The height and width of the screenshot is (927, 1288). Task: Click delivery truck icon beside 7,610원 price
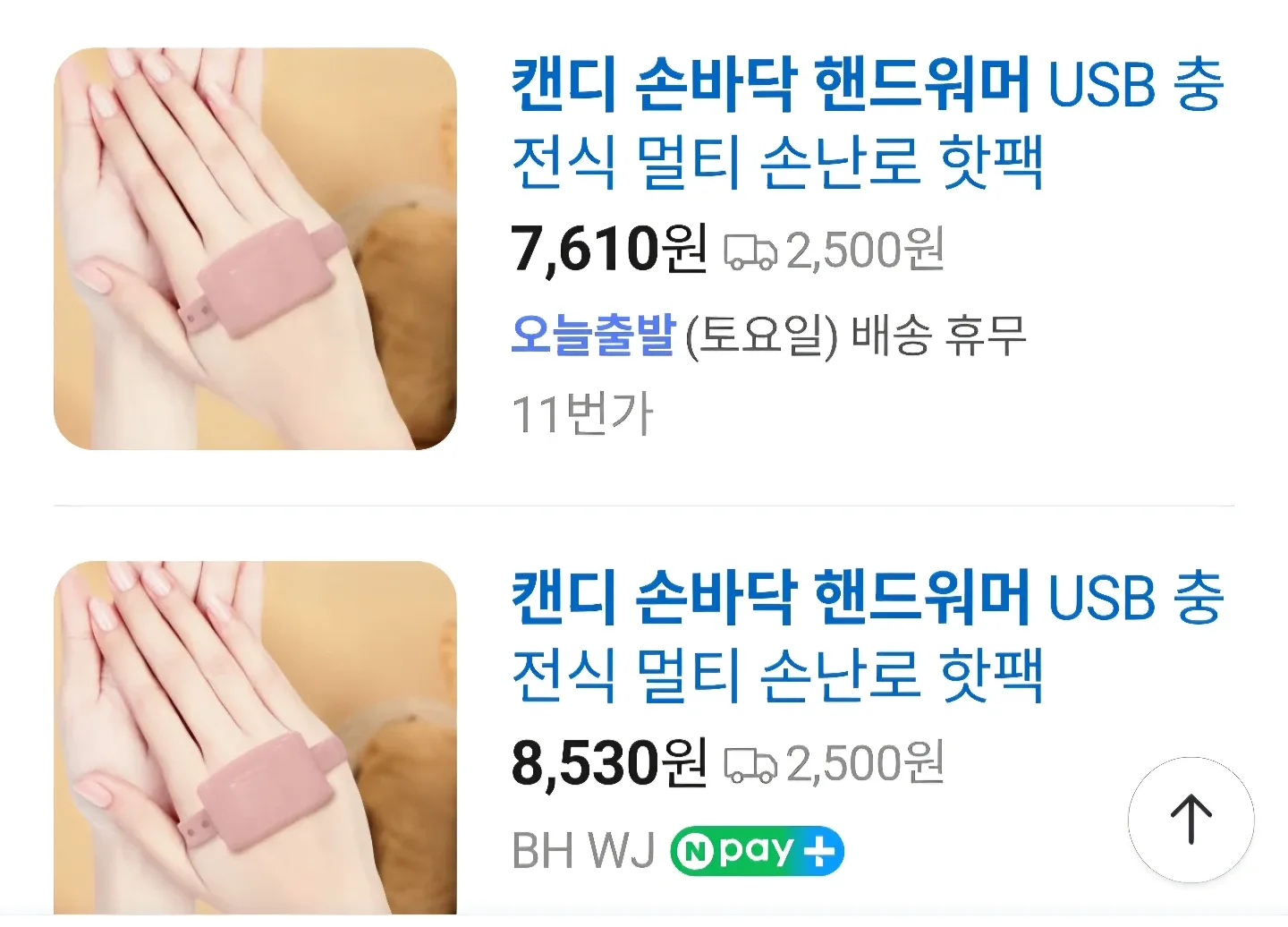(750, 251)
